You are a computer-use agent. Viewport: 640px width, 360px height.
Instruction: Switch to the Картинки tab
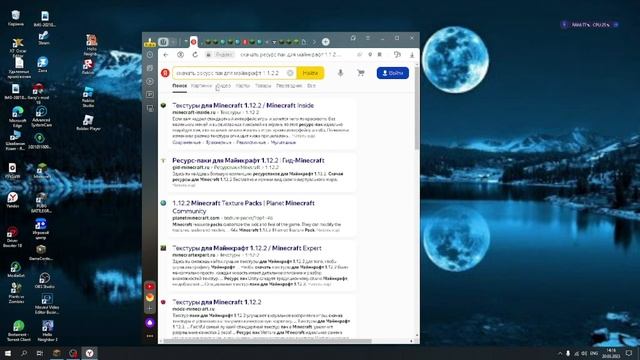[201, 86]
